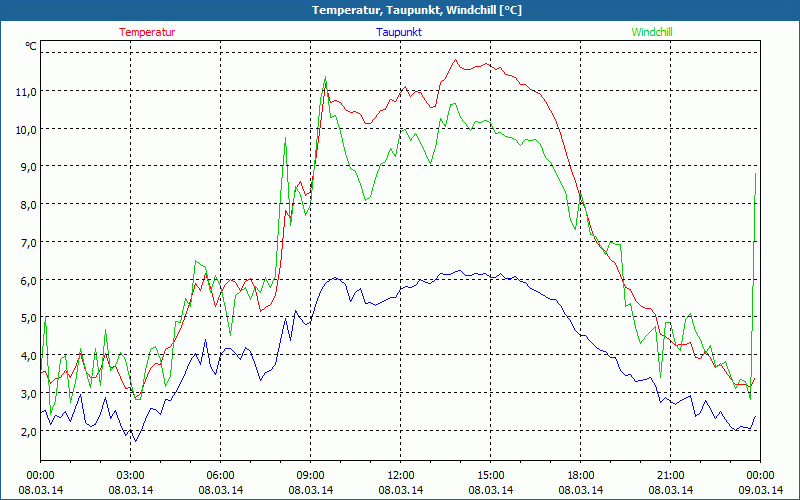800x500 pixels.
Task: Click the 2,0 y-axis value
Action: pyautogui.click(x=29, y=432)
